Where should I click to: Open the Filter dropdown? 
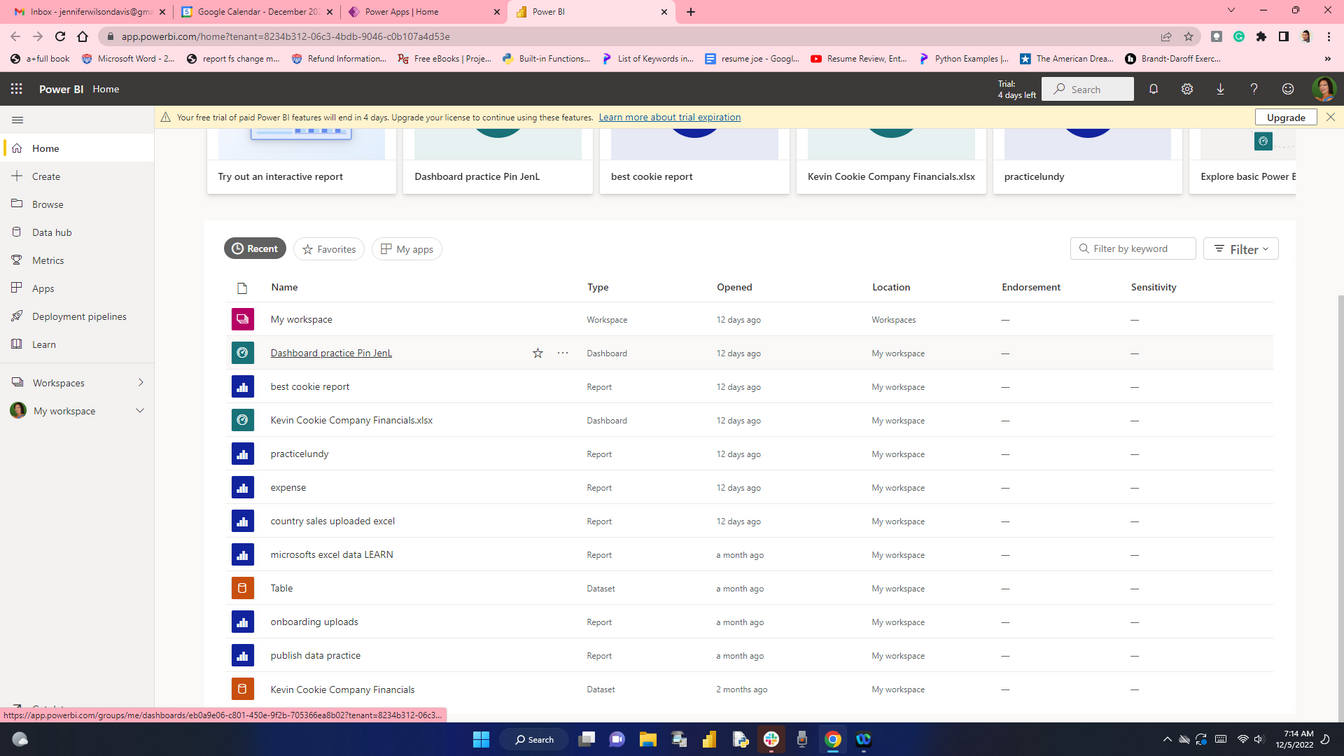[1241, 249]
